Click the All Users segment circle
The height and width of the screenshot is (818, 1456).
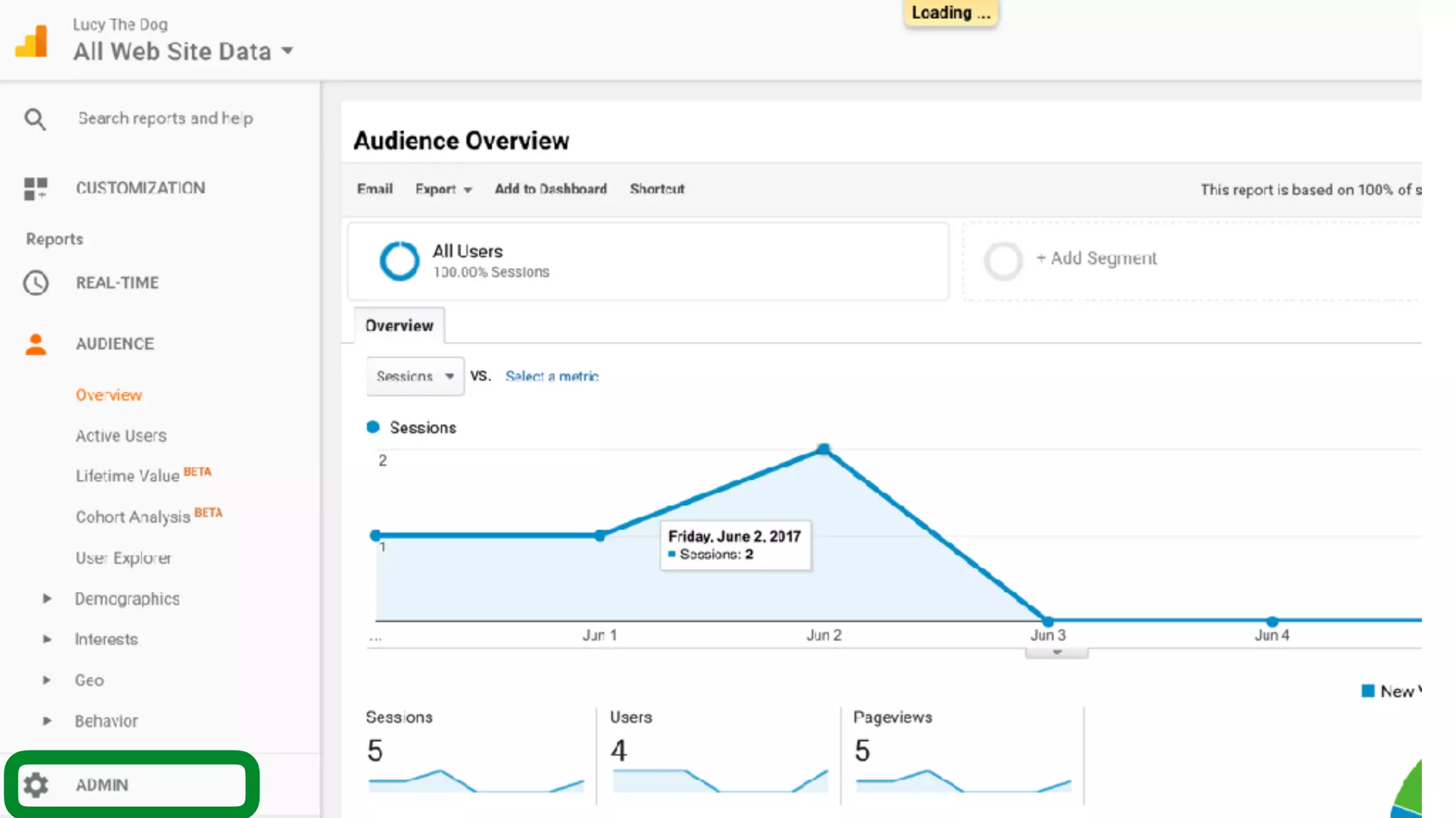coord(399,261)
